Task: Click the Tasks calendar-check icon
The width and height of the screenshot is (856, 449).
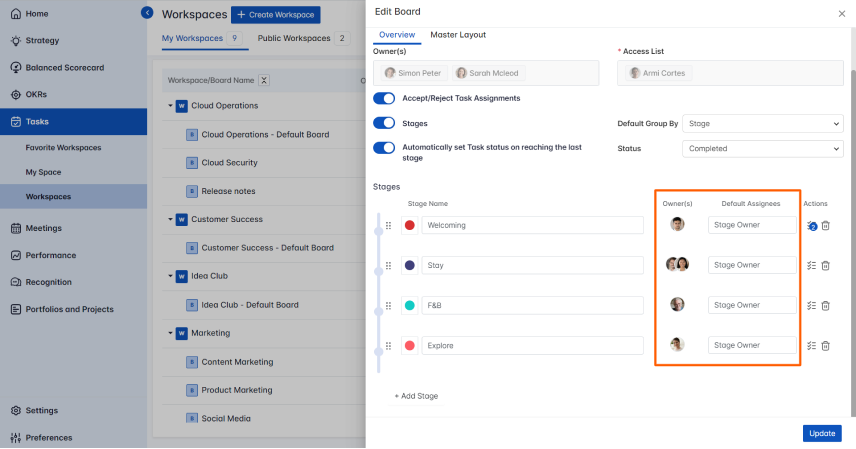Action: pos(16,122)
